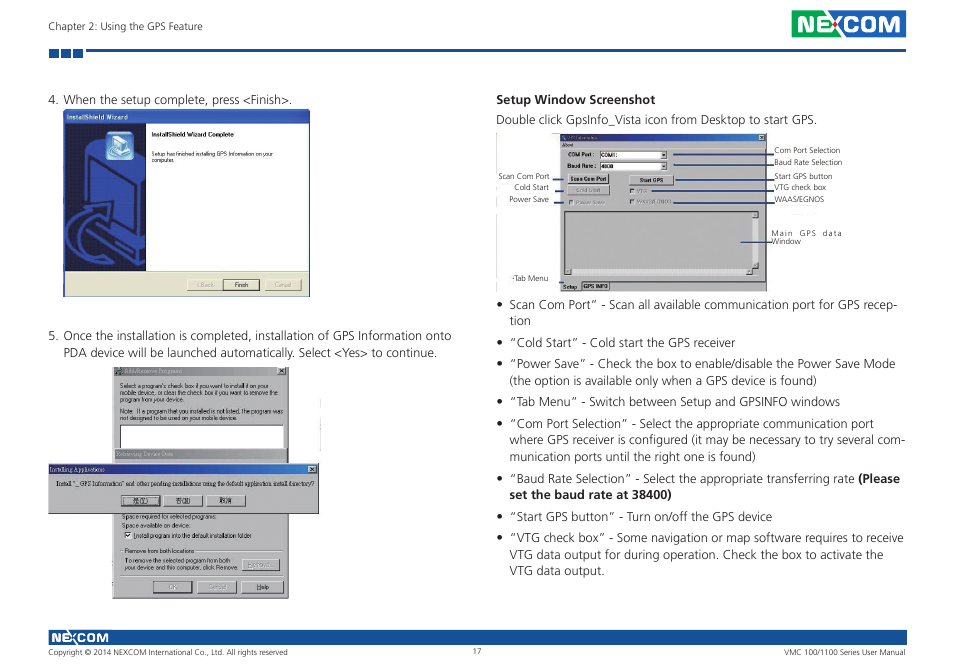
Task: Click the scroll-up arrow of GPS data window
Action: pyautogui.click(x=755, y=215)
